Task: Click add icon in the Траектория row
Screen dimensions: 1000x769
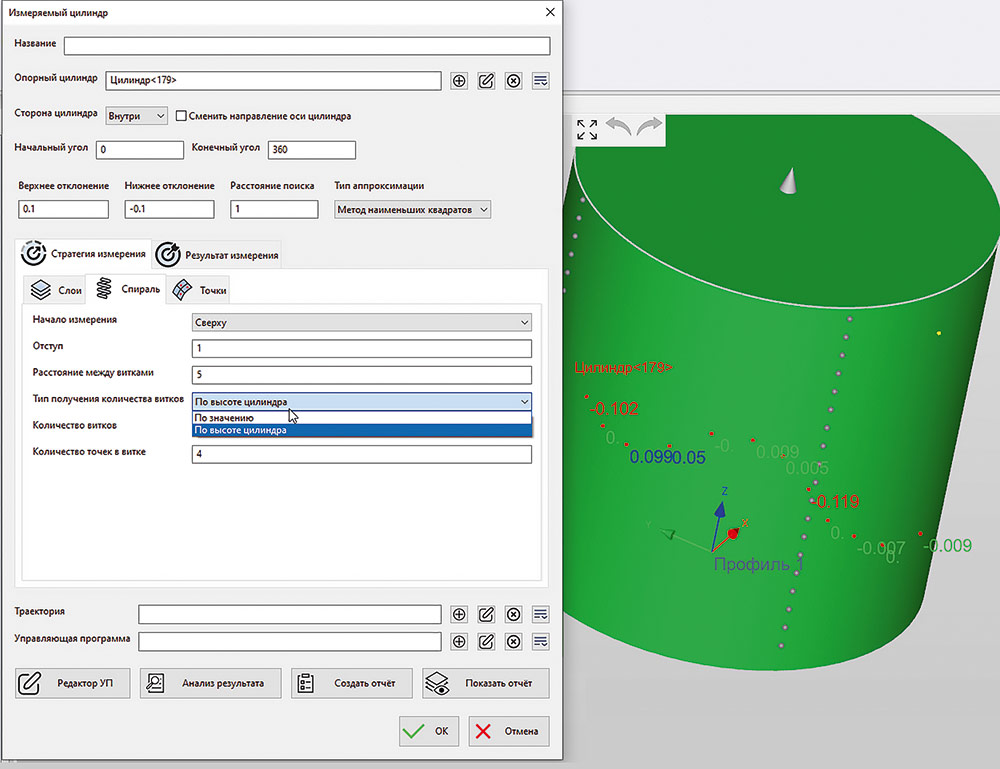Action: click(459, 614)
